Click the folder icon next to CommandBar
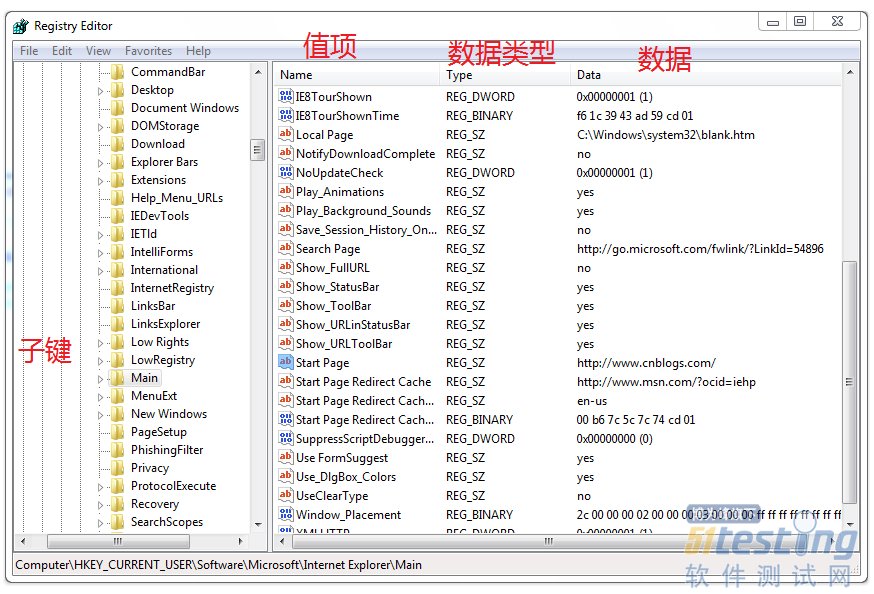 pyautogui.click(x=117, y=72)
